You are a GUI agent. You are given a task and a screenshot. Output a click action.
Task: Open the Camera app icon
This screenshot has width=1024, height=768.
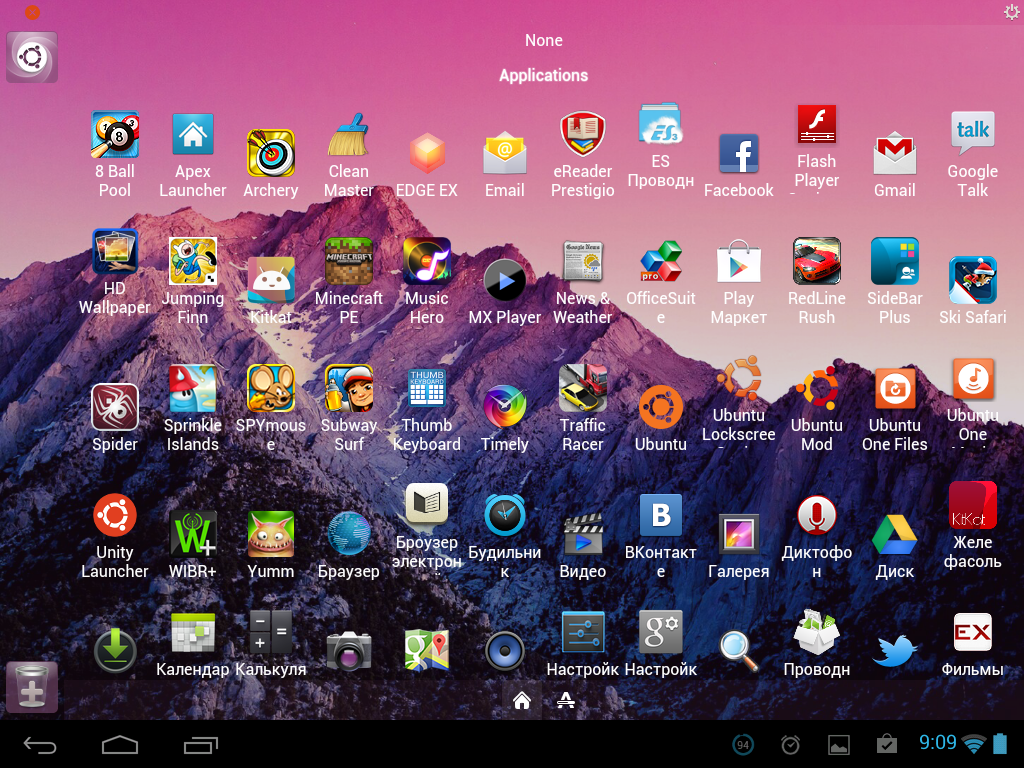[x=349, y=650]
